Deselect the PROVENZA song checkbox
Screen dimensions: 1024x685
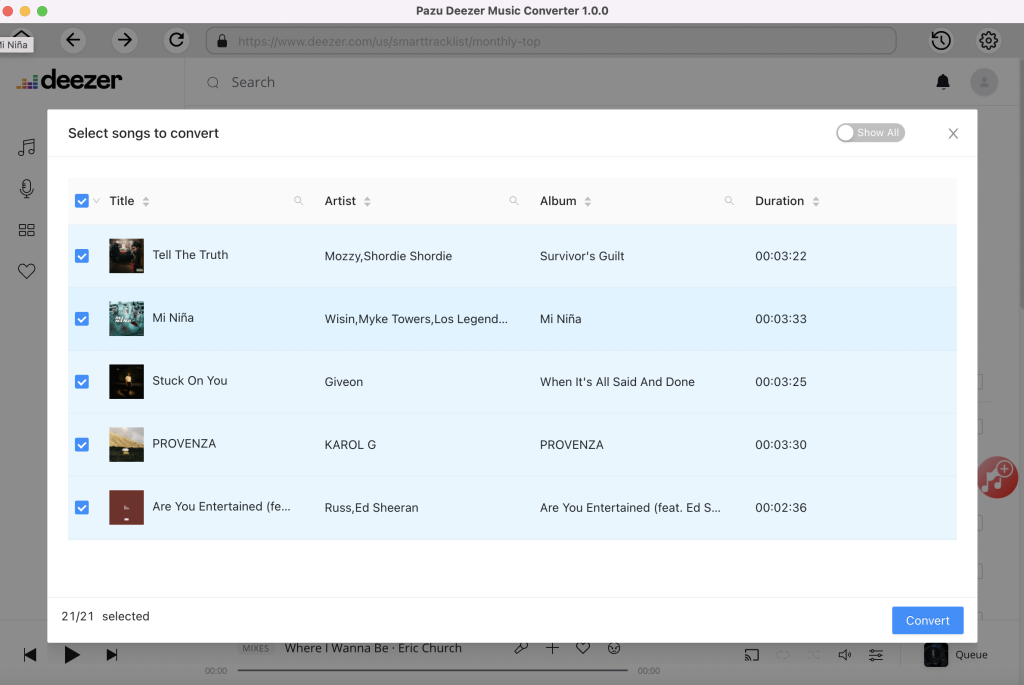[x=82, y=445]
